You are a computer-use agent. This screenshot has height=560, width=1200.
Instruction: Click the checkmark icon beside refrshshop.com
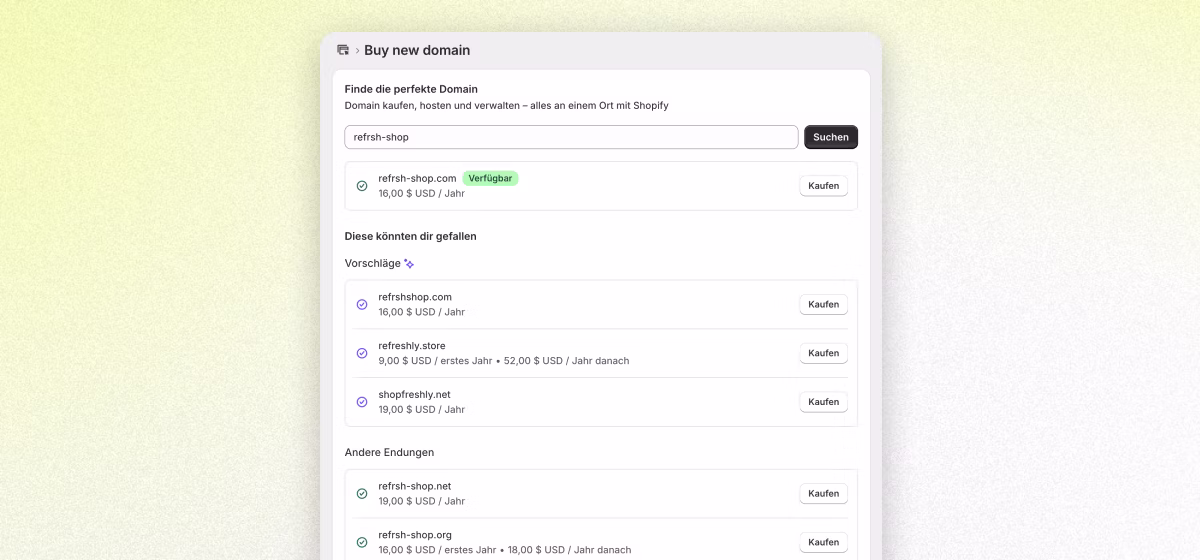(x=362, y=304)
